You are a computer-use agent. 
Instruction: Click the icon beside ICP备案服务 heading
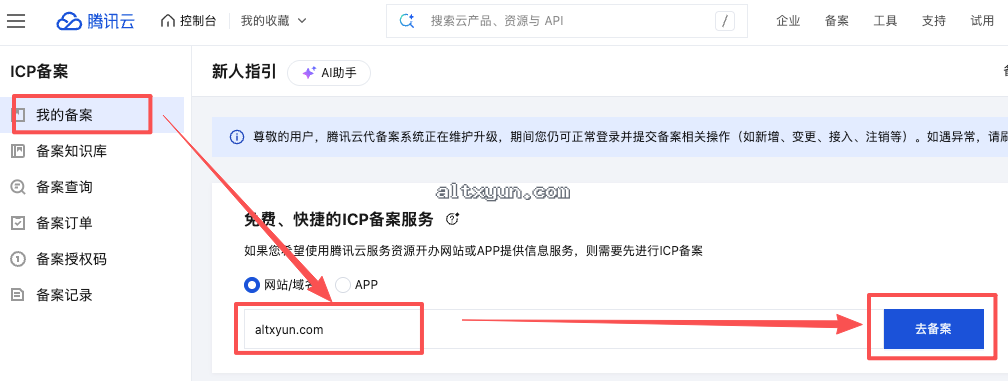tap(452, 219)
